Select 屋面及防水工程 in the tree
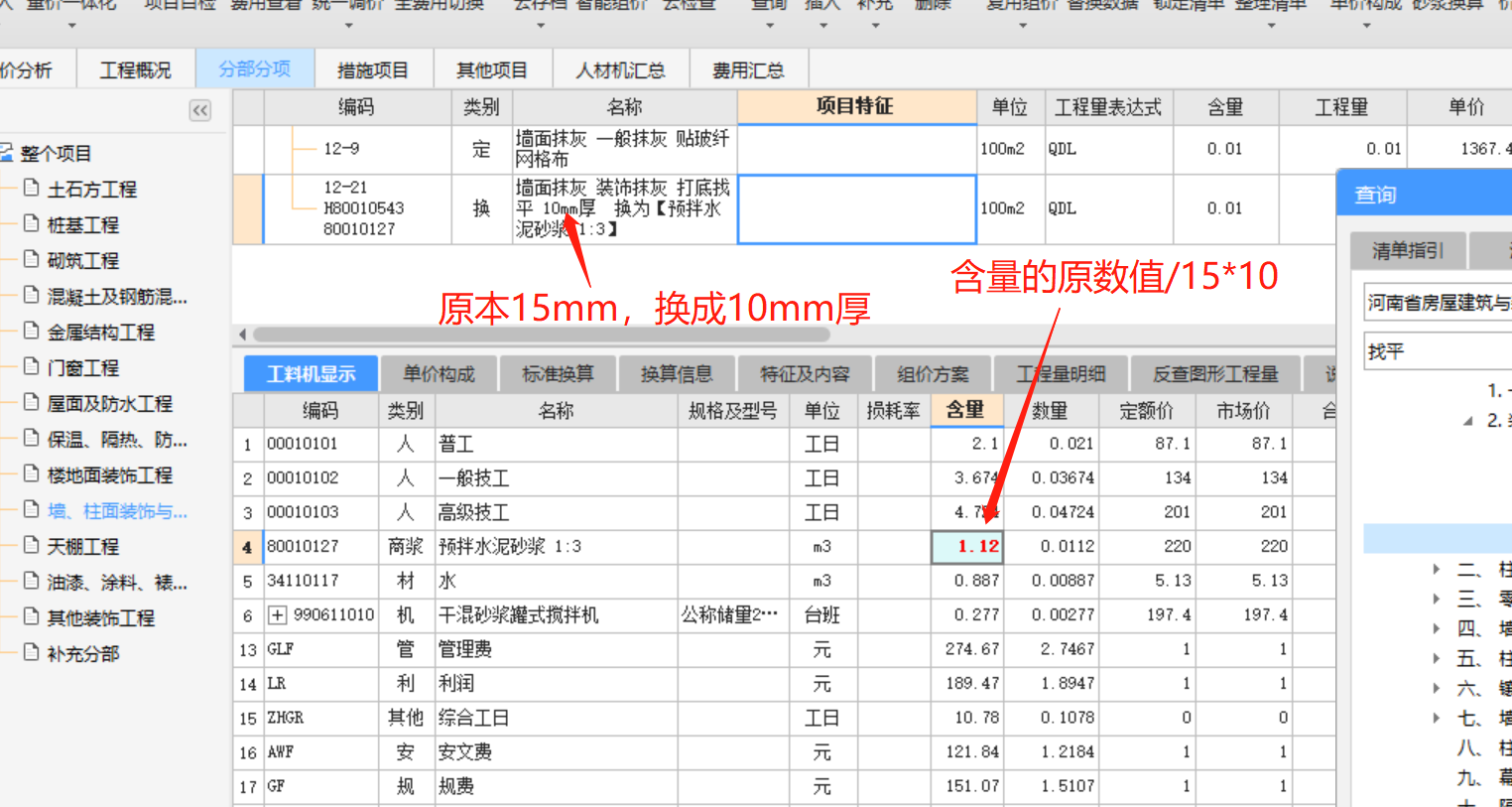Viewport: 1512px width, 807px height. [x=109, y=403]
